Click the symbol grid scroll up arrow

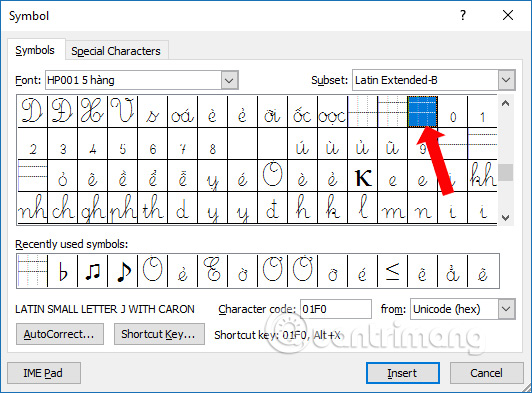coord(506,104)
